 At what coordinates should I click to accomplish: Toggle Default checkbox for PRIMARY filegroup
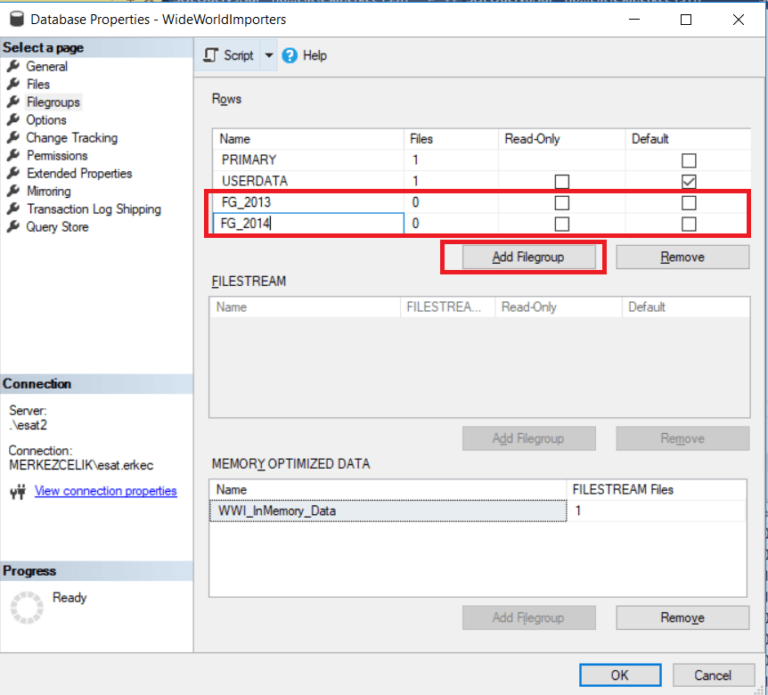click(x=689, y=160)
